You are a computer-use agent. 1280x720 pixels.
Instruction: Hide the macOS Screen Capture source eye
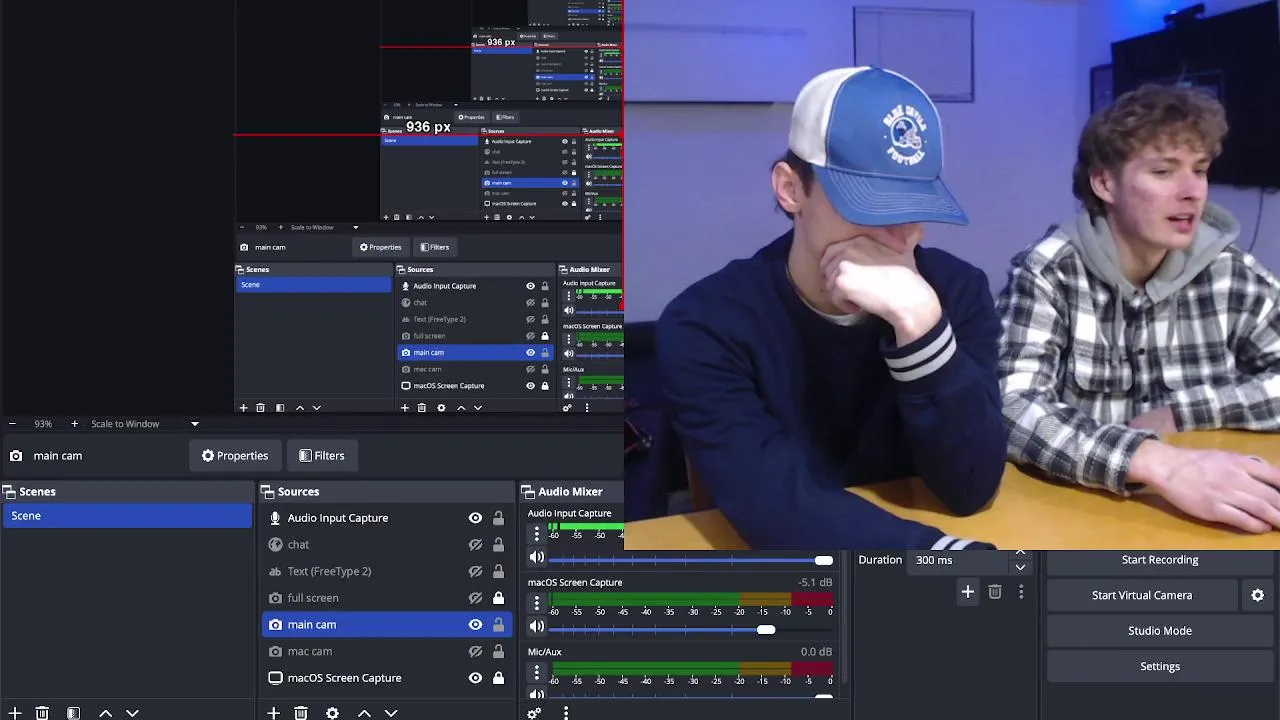(475, 678)
